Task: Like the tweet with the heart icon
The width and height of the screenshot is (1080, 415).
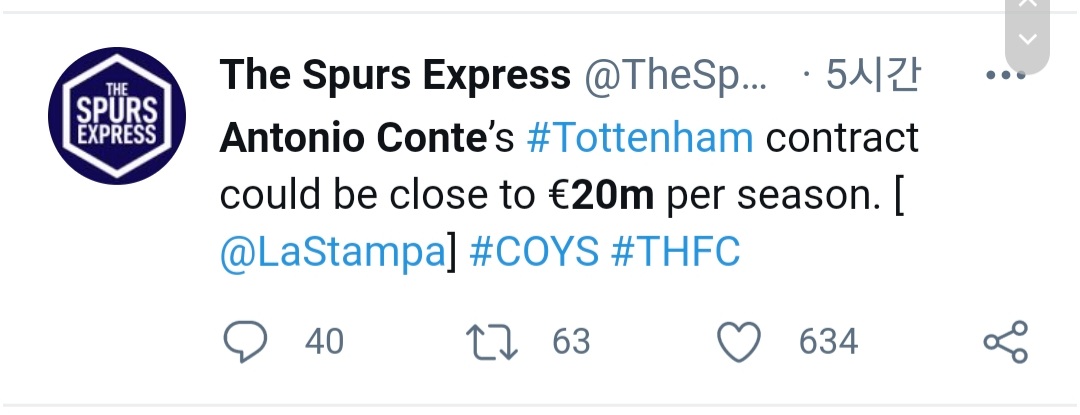Action: (741, 342)
